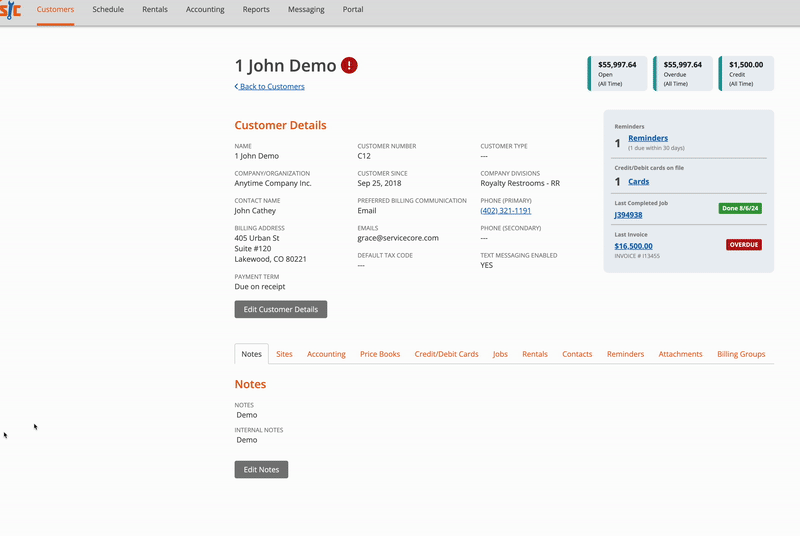The height and width of the screenshot is (536, 800).
Task: Open the Customers menu
Action: (x=55, y=9)
